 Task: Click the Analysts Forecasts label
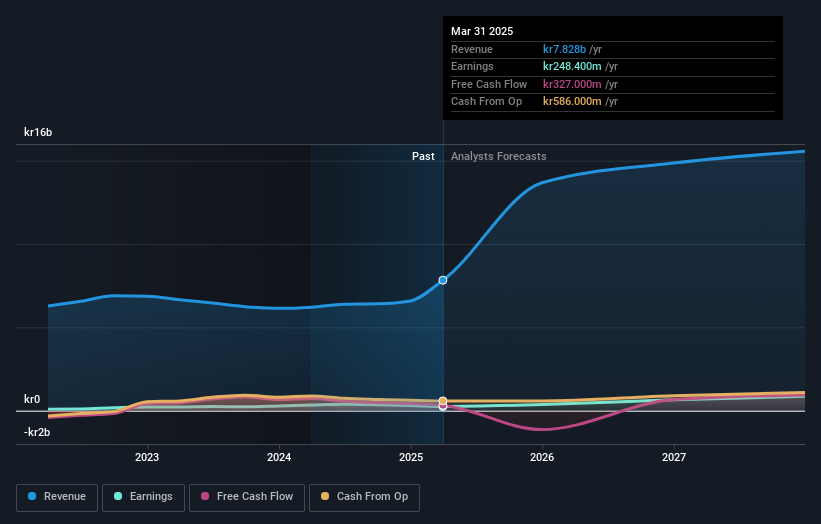pos(498,156)
